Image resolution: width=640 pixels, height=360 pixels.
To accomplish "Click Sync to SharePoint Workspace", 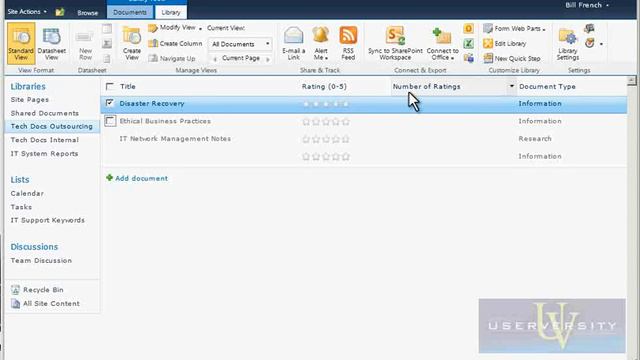I will (395, 43).
